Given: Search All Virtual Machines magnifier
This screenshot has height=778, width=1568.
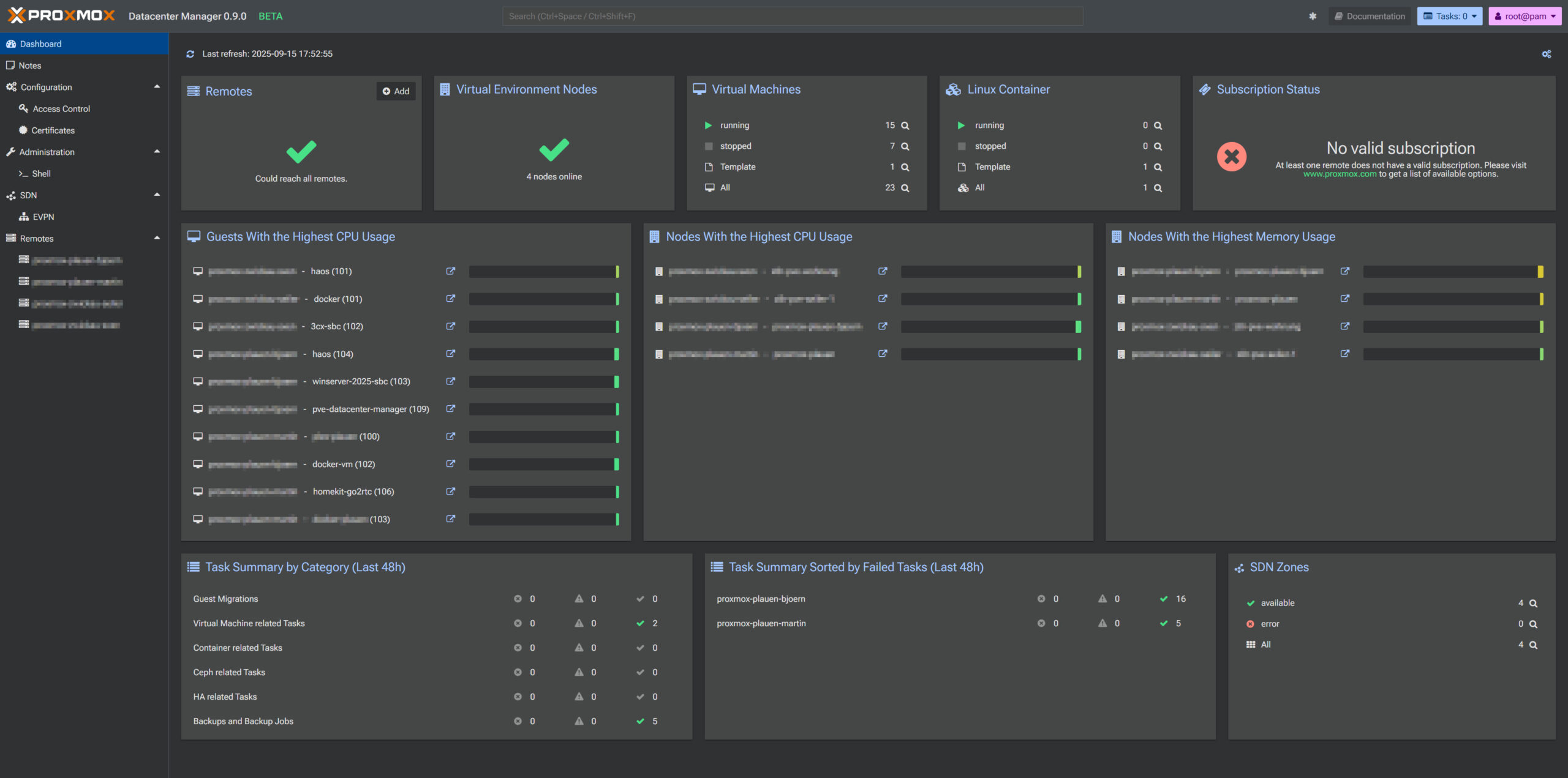Looking at the screenshot, I should pyautogui.click(x=905, y=188).
